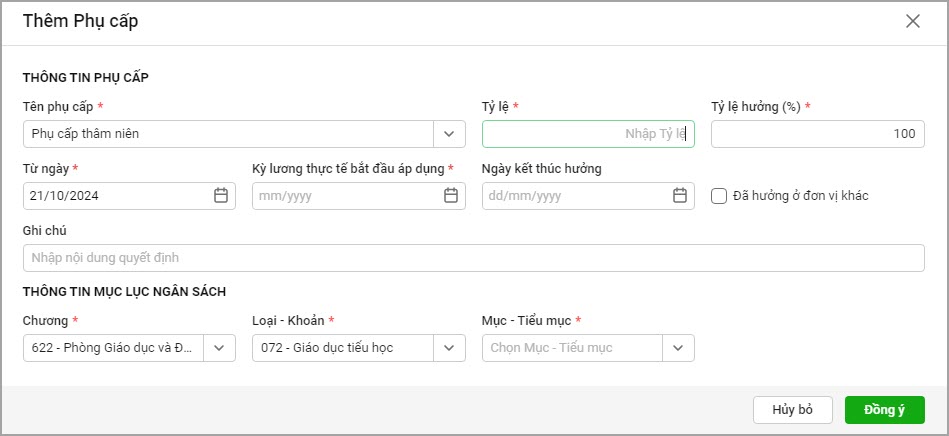Click the Phụ cấp thâm niên text box
This screenshot has width=949, height=436.
[x=227, y=134]
